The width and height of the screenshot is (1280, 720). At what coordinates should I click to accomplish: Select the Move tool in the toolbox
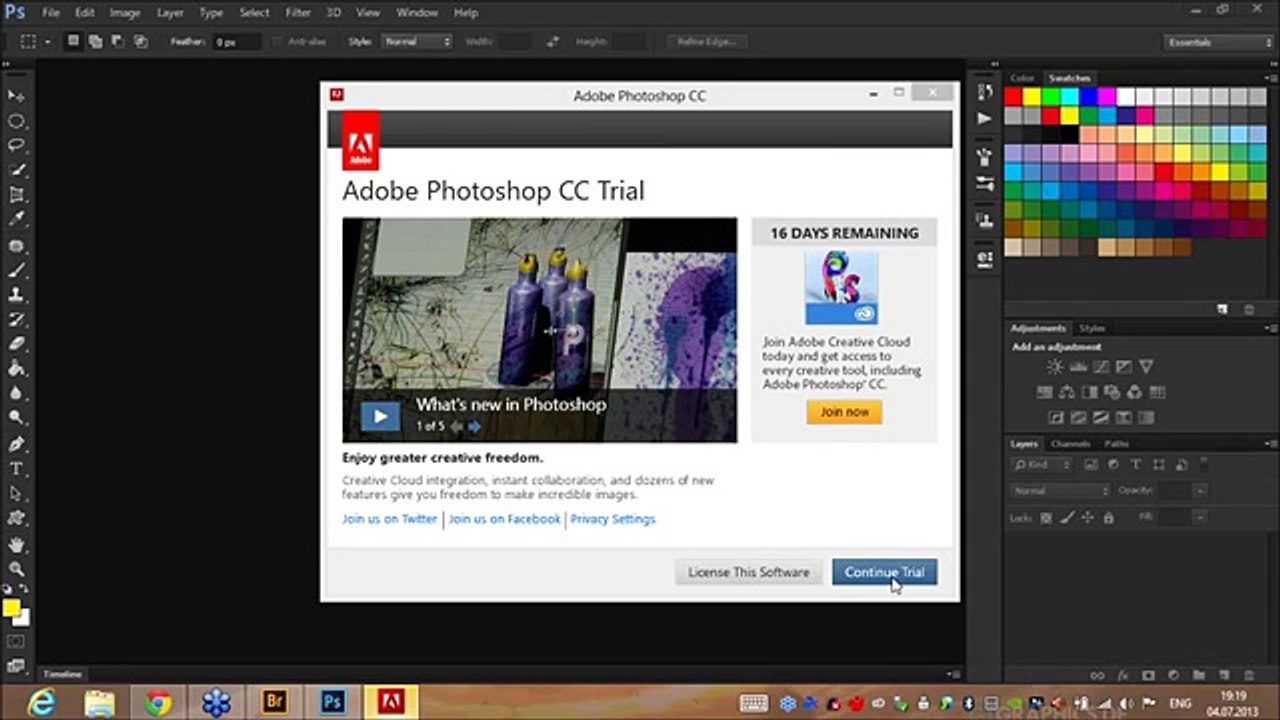coord(17,96)
